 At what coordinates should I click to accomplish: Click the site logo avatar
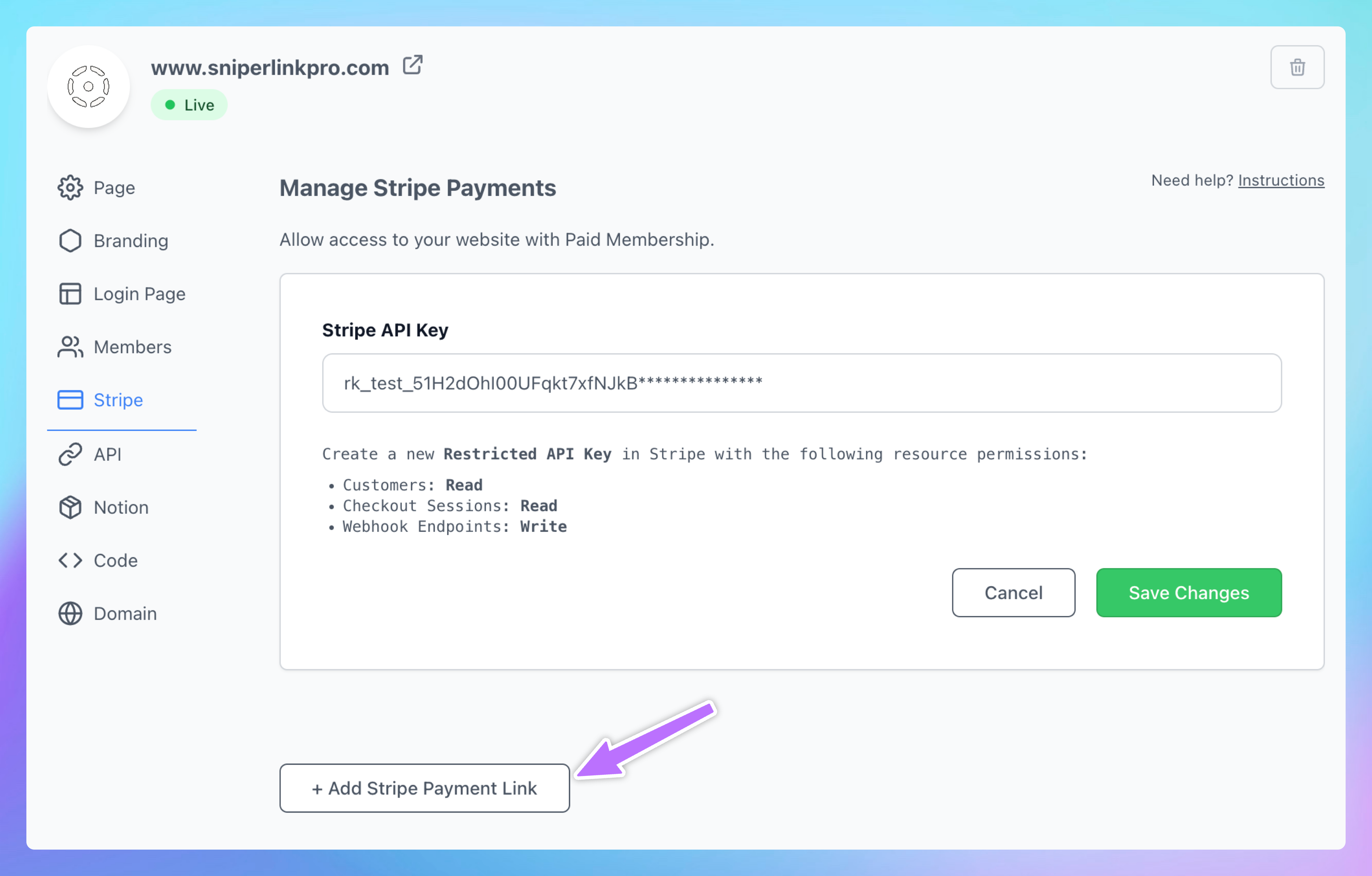(88, 87)
